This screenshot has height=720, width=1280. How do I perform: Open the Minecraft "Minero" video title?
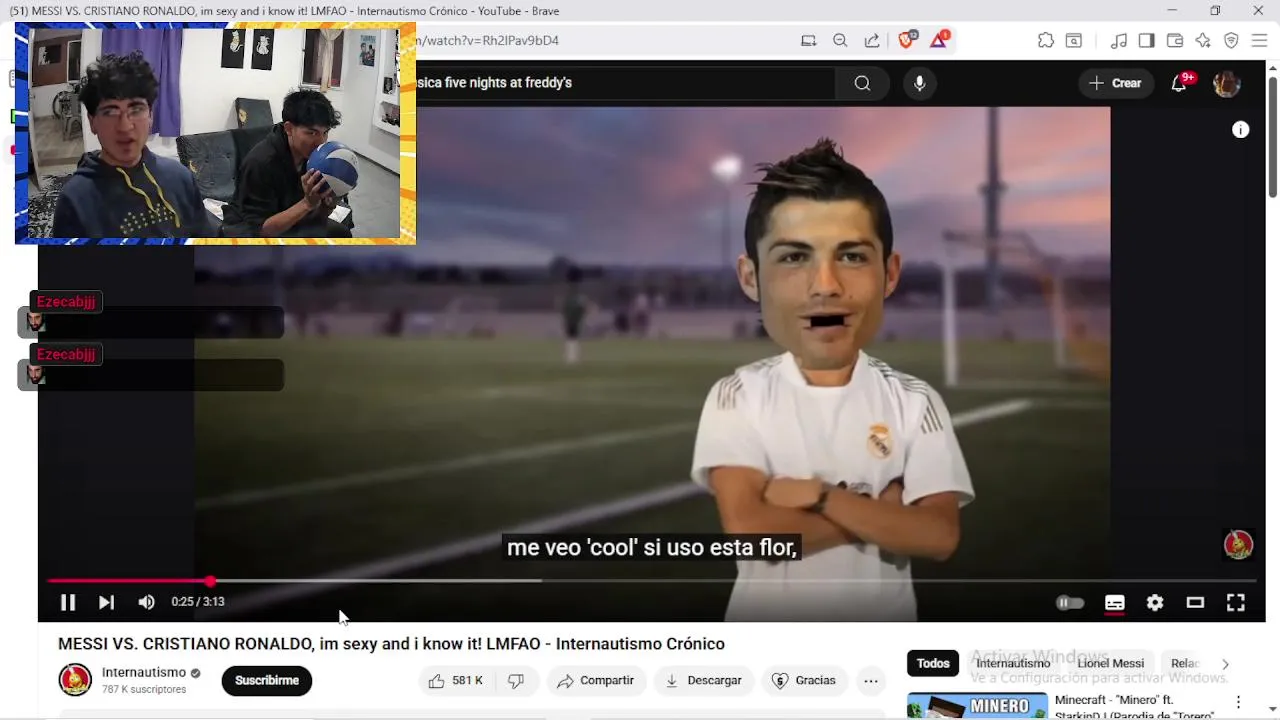(1134, 707)
